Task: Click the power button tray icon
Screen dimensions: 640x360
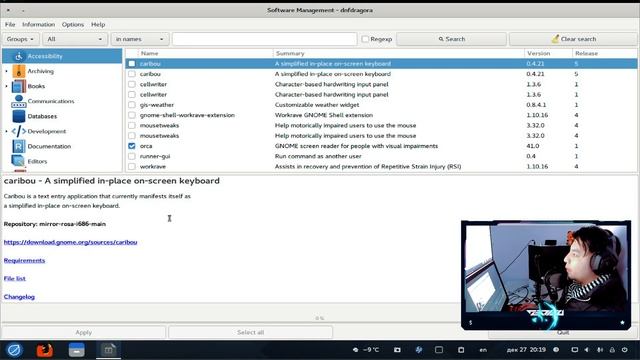Action: click(x=624, y=350)
